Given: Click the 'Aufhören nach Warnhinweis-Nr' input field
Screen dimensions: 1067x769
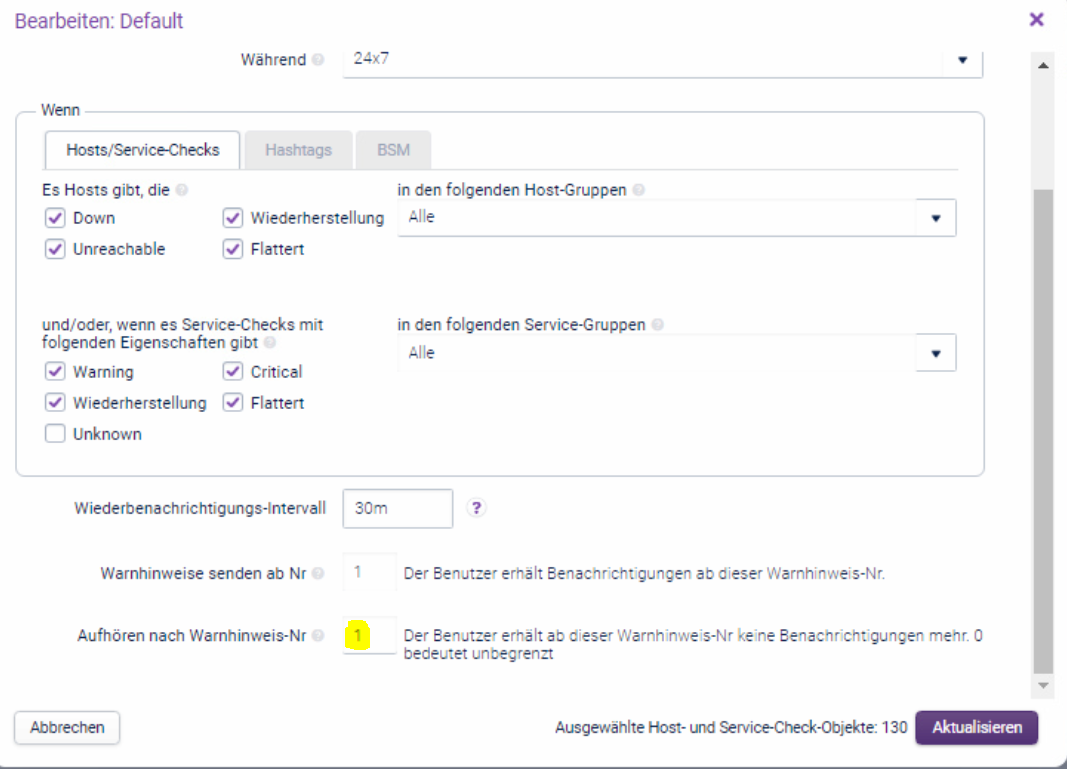Looking at the screenshot, I should (370, 636).
